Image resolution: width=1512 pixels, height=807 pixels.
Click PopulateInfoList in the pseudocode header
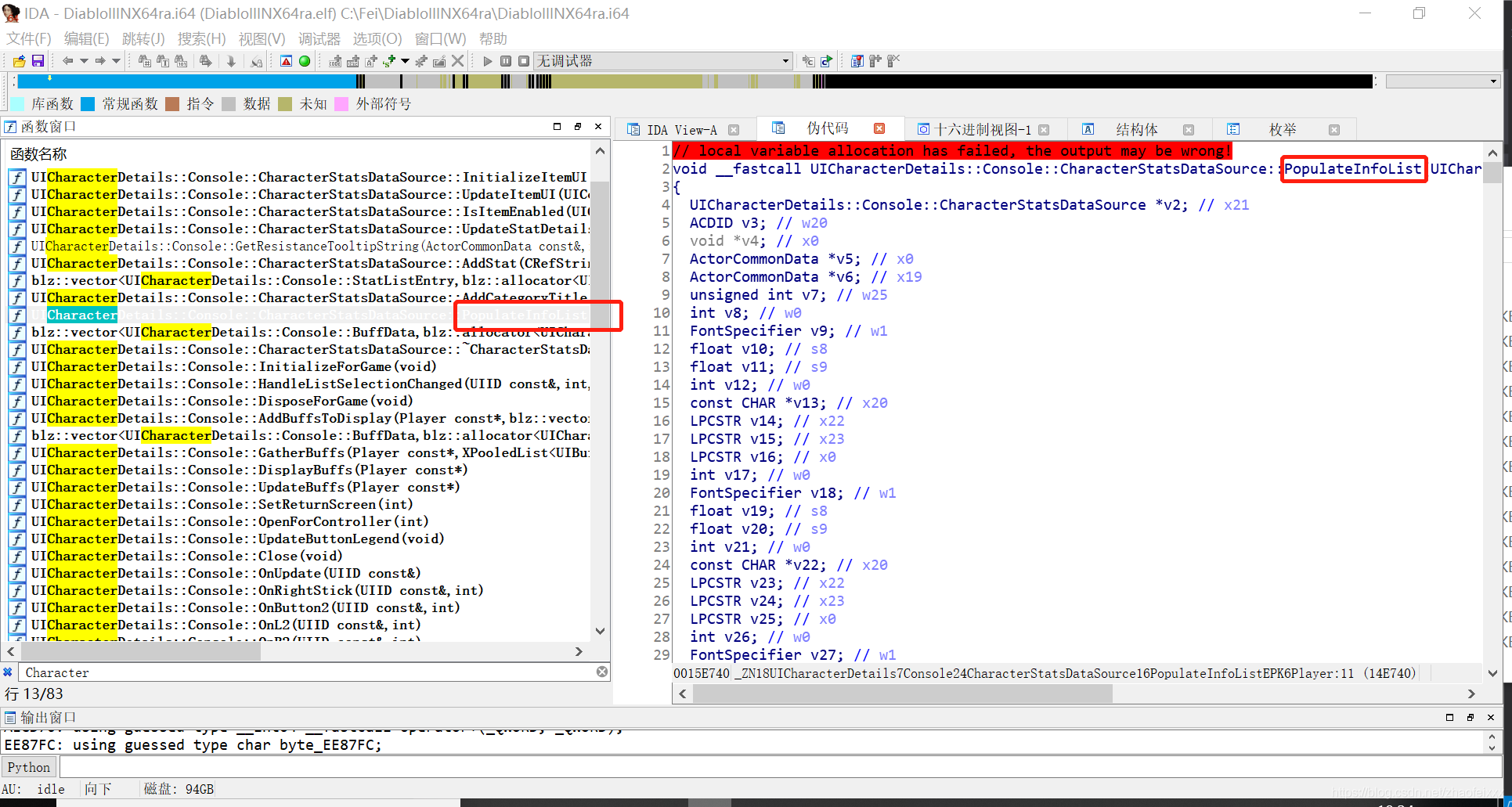(1352, 168)
